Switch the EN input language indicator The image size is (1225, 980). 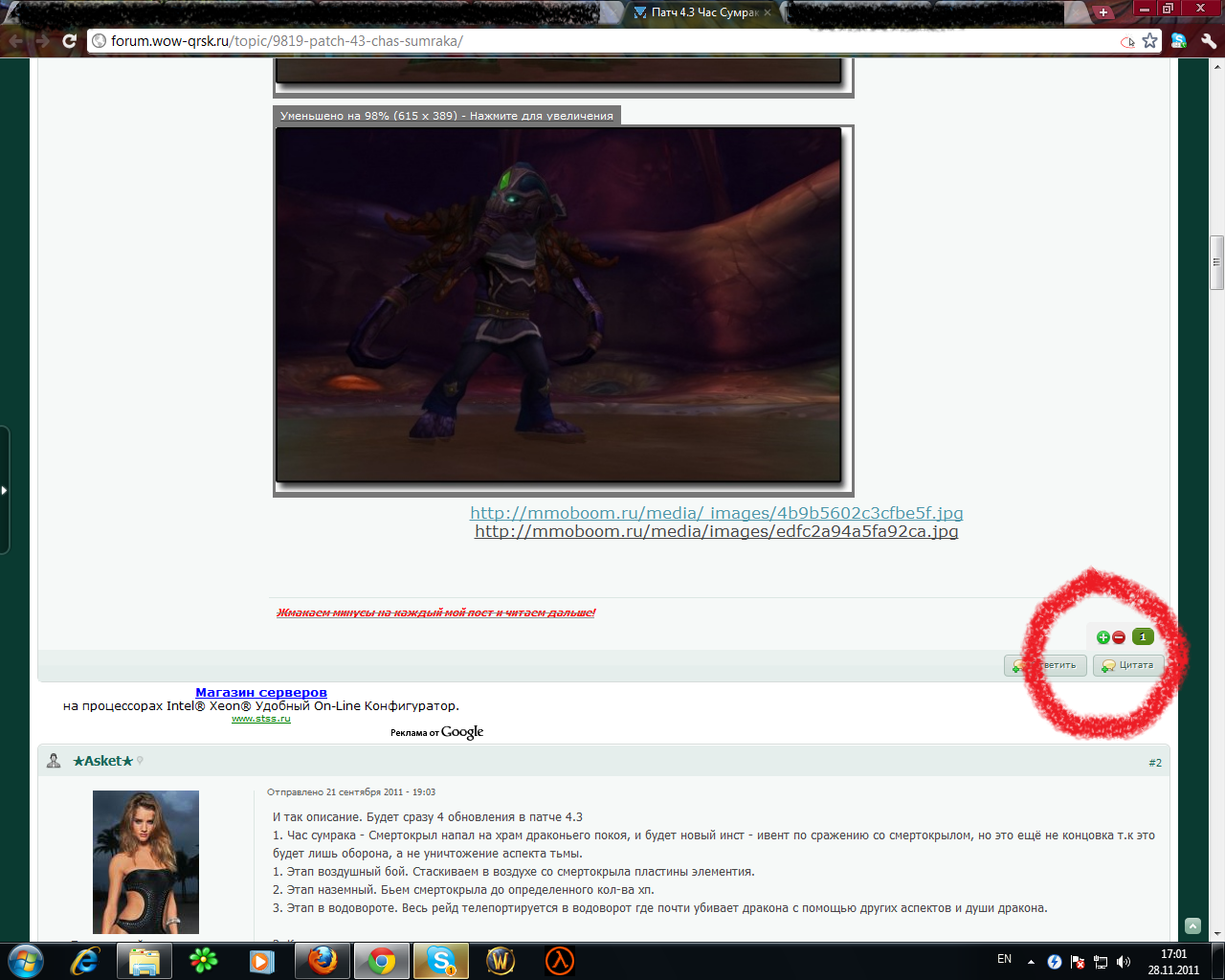(x=1004, y=959)
